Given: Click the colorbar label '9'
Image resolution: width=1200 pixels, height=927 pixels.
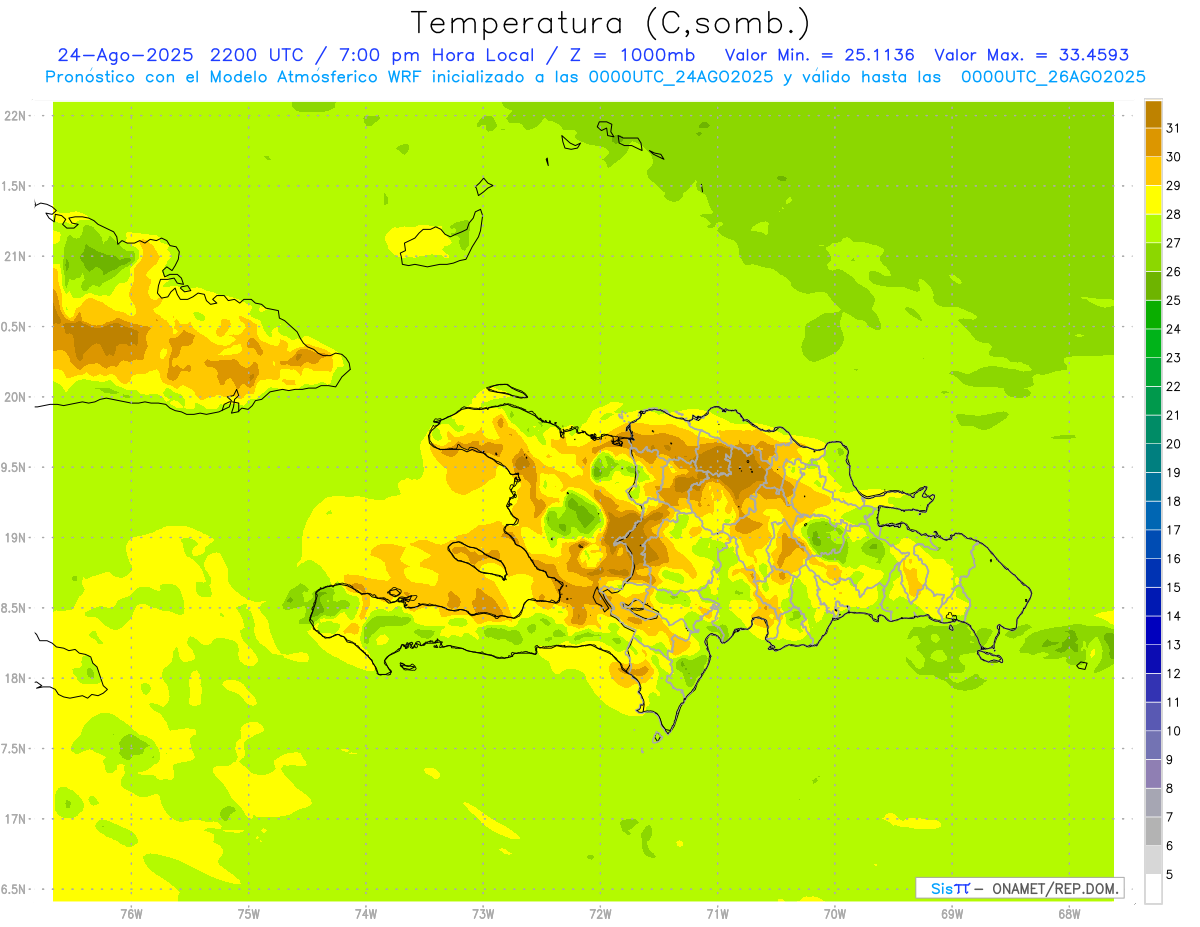Looking at the screenshot, I should coord(1170,760).
